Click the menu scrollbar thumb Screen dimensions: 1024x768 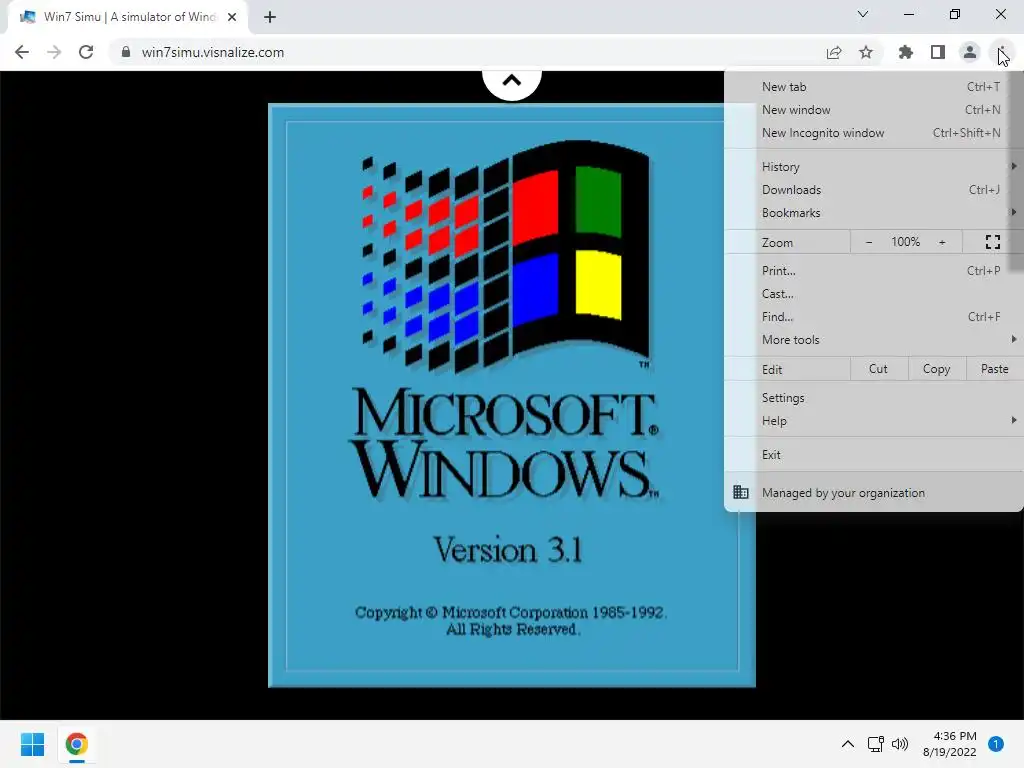[1015, 171]
